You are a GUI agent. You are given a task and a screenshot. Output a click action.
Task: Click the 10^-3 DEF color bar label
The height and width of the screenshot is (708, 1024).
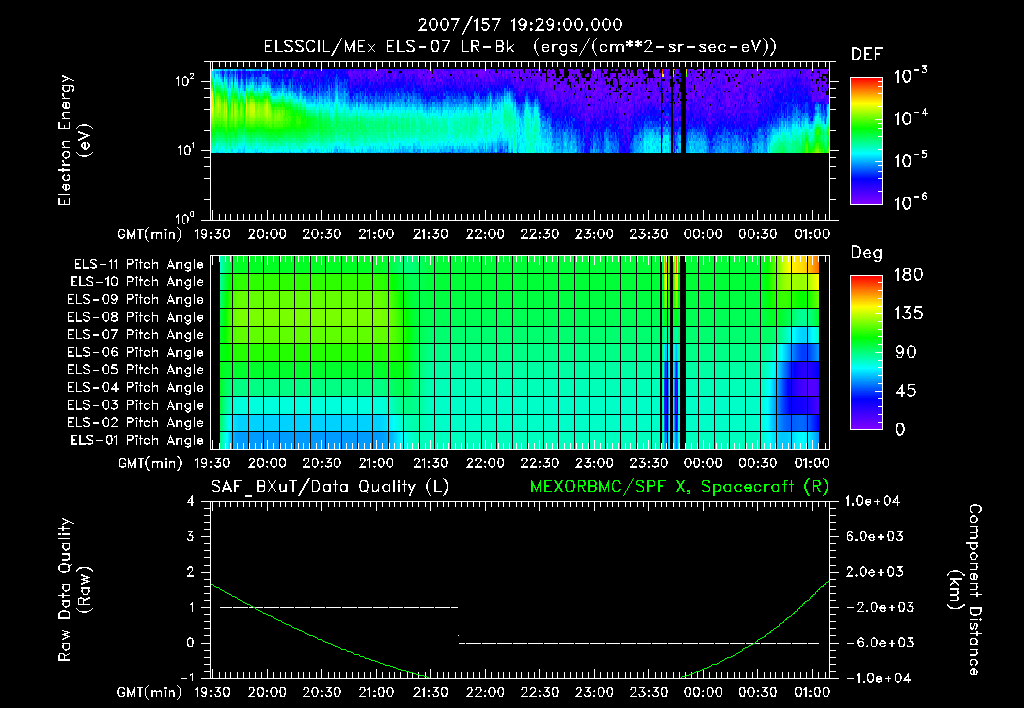coord(910,76)
